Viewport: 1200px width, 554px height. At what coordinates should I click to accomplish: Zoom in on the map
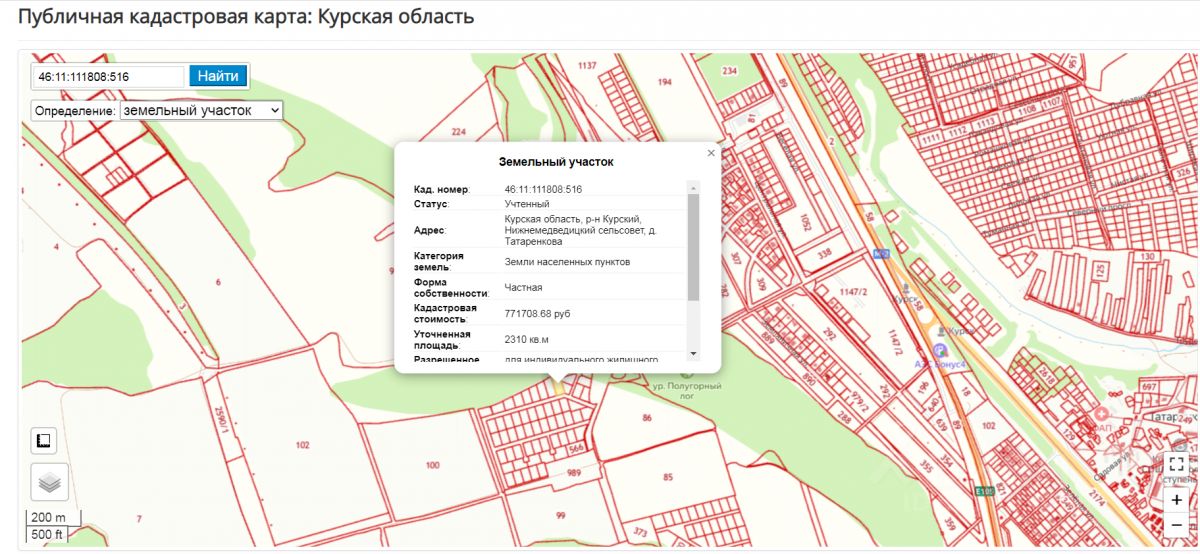pos(1177,499)
